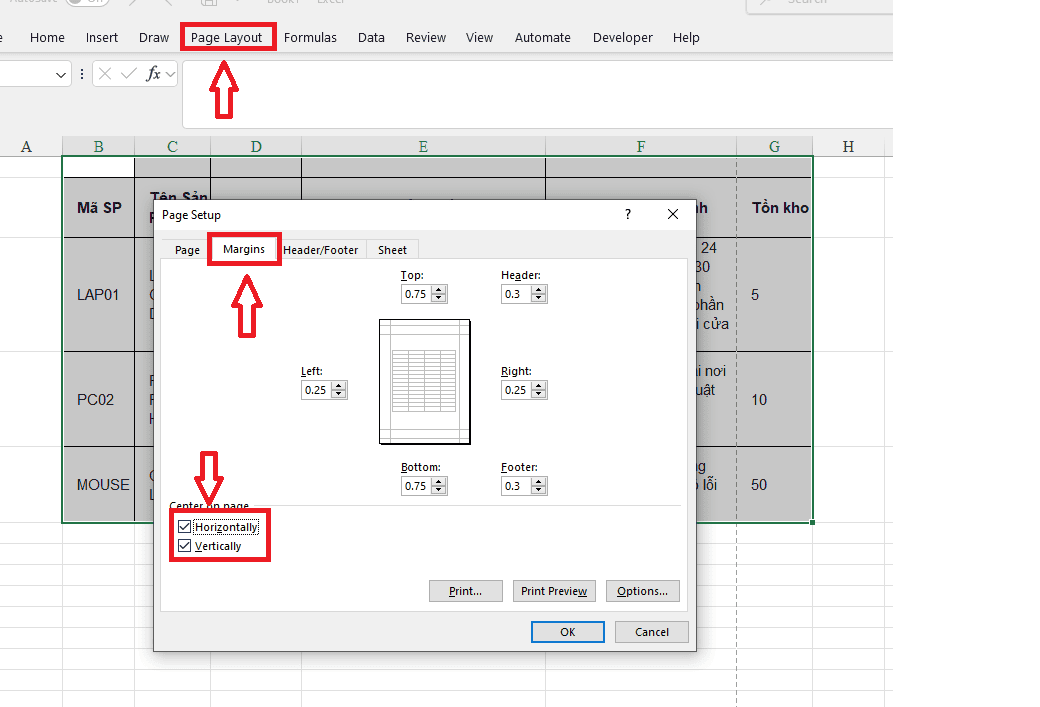Increase the Top margin with up arrow
The width and height of the screenshot is (1040, 707).
[439, 290]
